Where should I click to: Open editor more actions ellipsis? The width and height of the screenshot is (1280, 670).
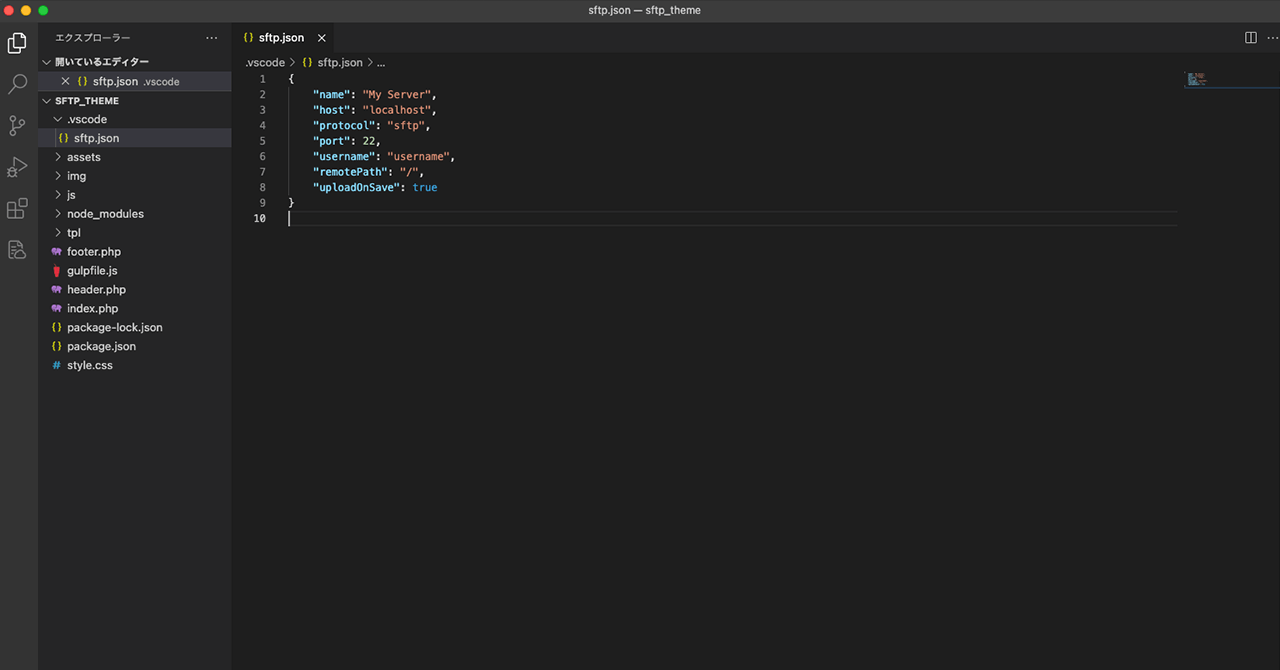(x=1271, y=38)
